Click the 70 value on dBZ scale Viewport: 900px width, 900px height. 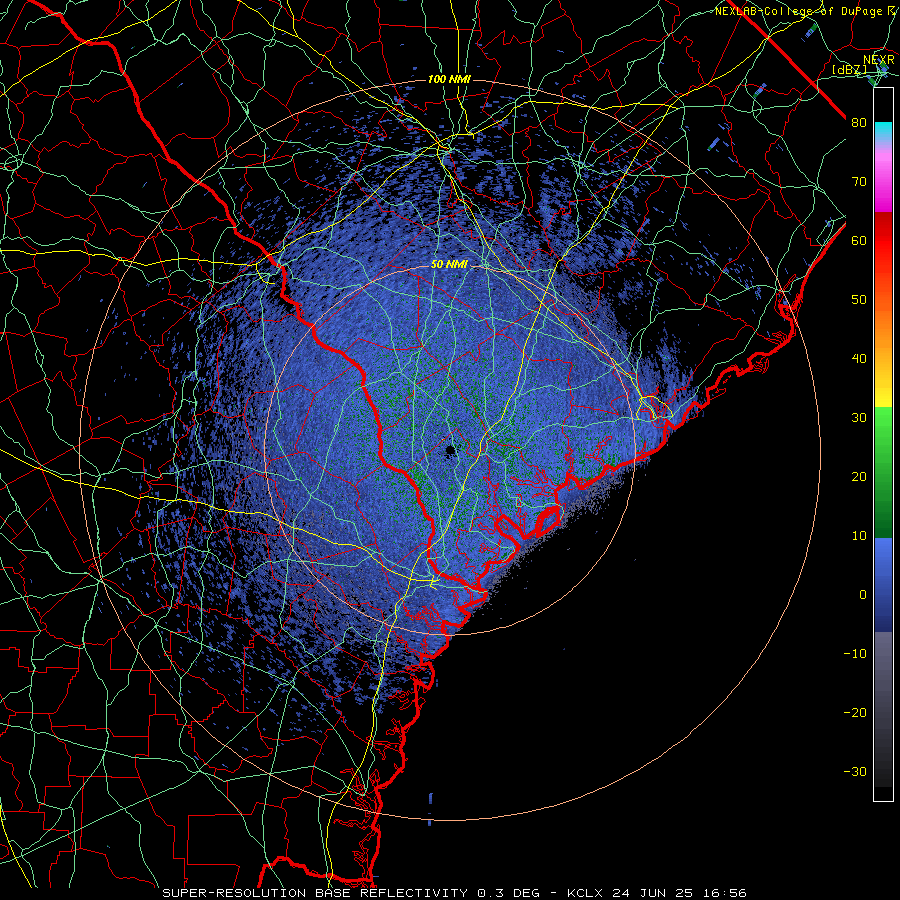pyautogui.click(x=859, y=182)
